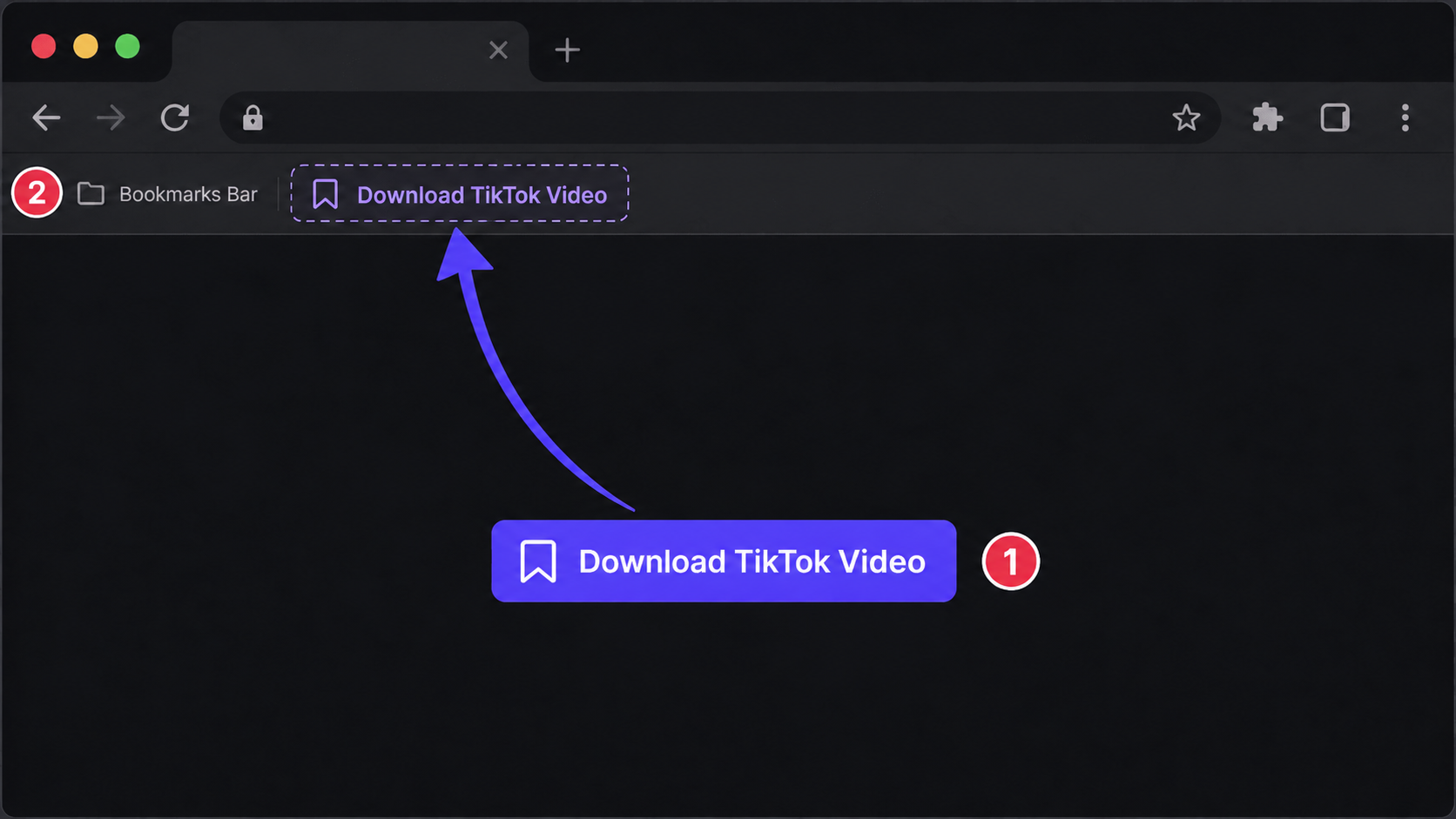Reload the page with the refresh icon
This screenshot has height=819, width=1456.
(x=175, y=117)
